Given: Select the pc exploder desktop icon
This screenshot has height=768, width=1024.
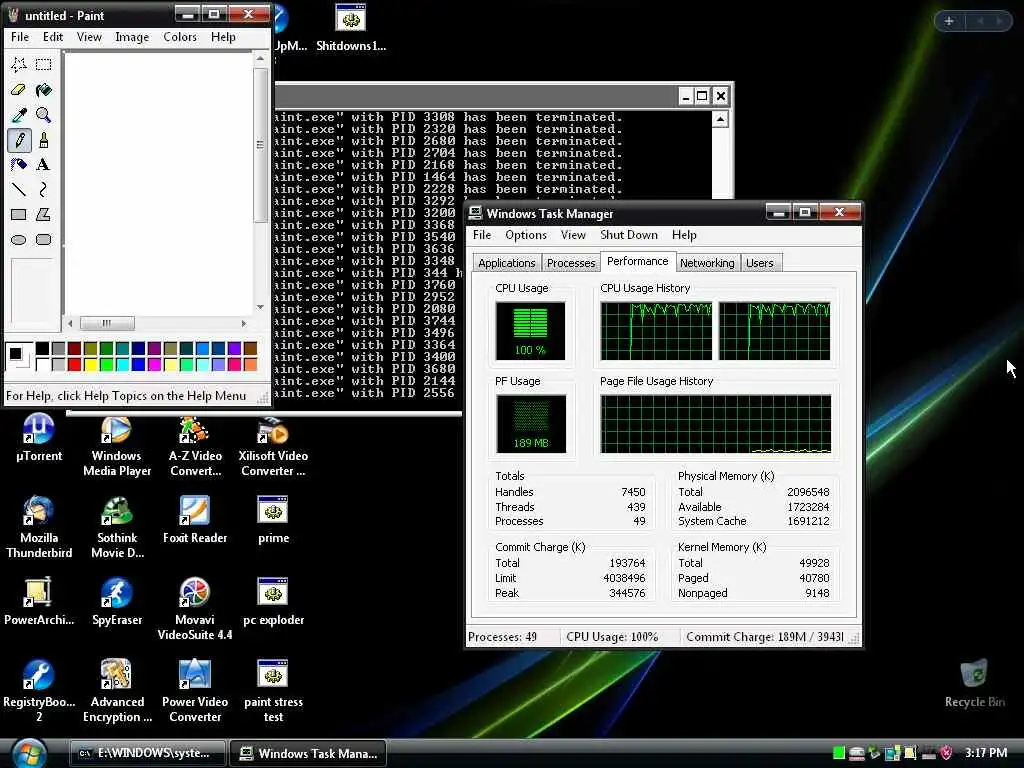Looking at the screenshot, I should coord(273,601).
